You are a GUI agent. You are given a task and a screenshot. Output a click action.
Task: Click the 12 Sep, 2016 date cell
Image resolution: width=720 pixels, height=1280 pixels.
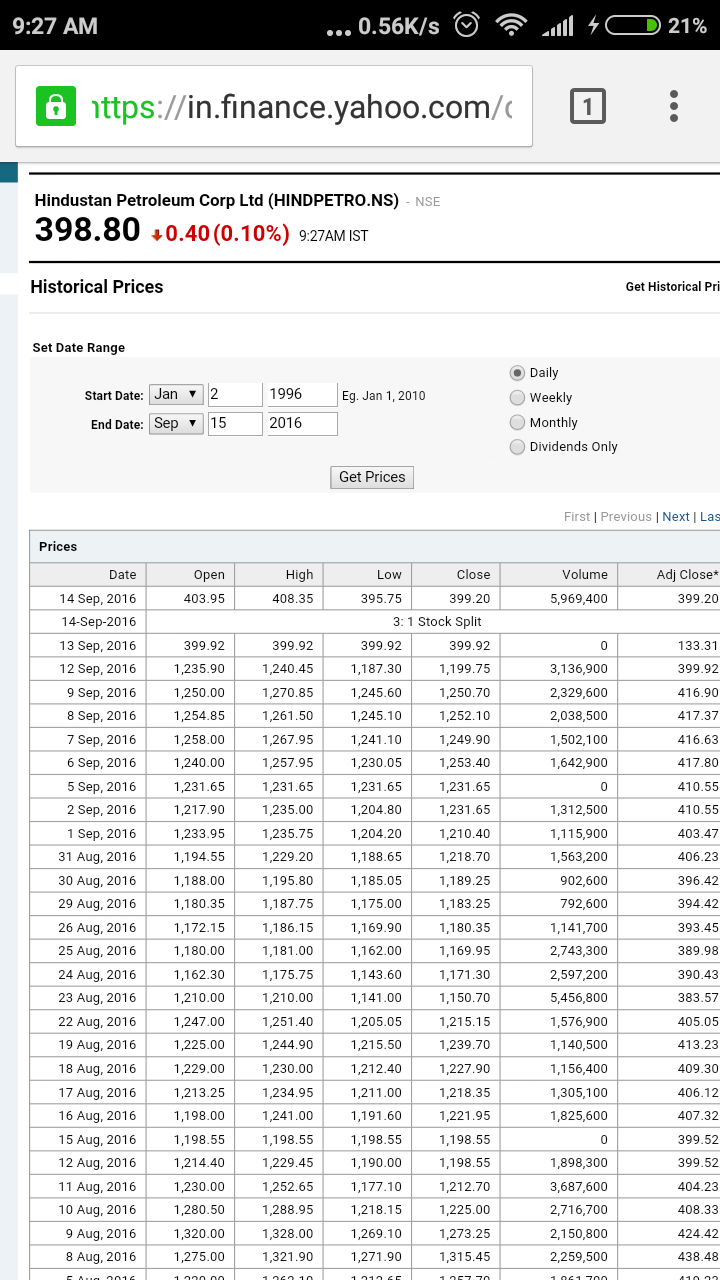[x=88, y=669]
